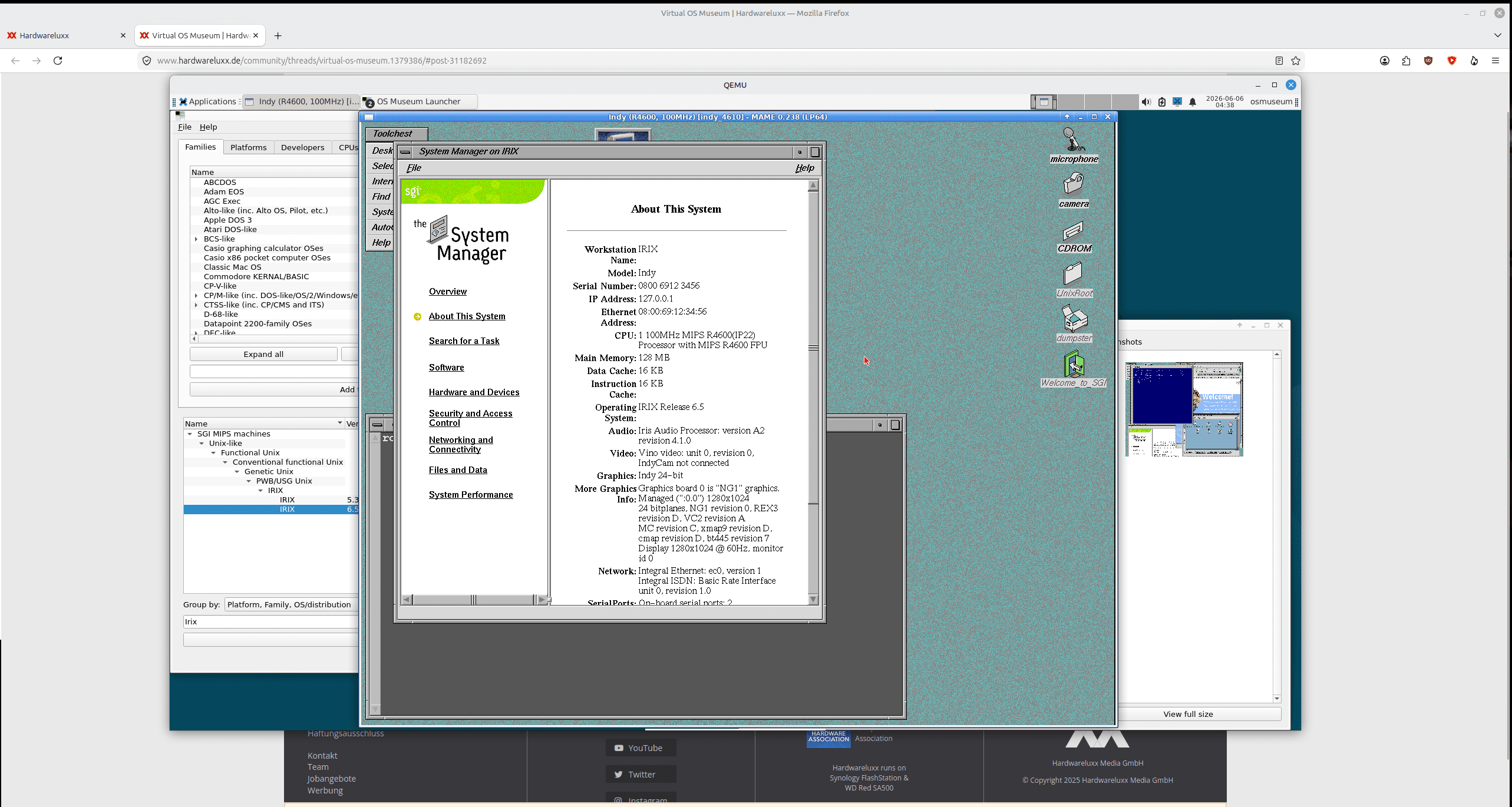Open notifications bell in Xfce panel
Screen dimensions: 1512x807
coord(1193,102)
